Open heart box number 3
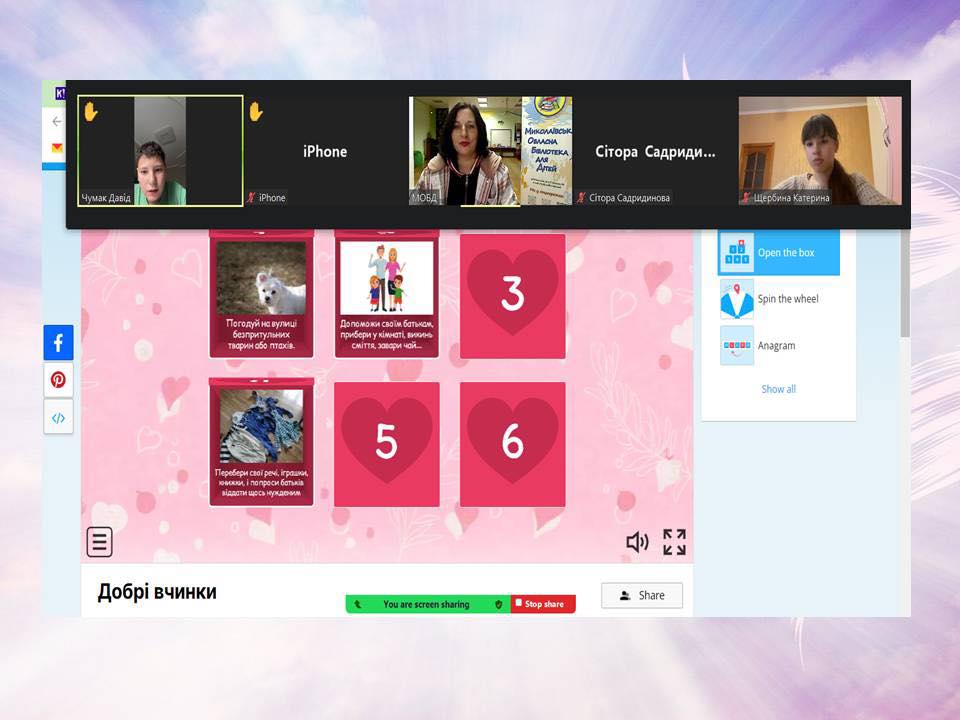 coord(512,295)
